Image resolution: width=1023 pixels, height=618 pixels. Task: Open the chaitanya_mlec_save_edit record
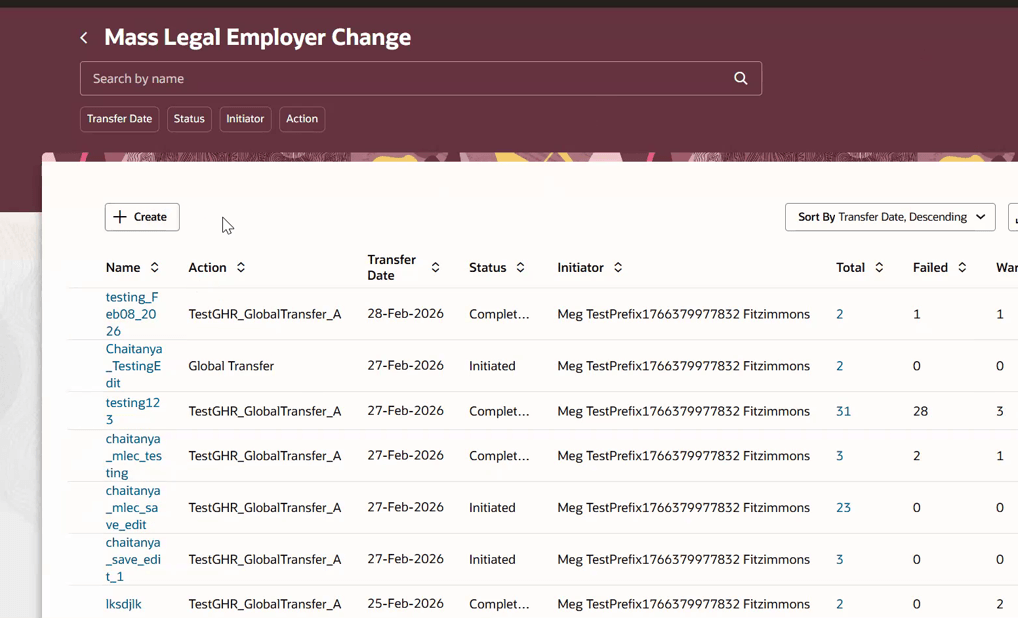[x=132, y=507]
